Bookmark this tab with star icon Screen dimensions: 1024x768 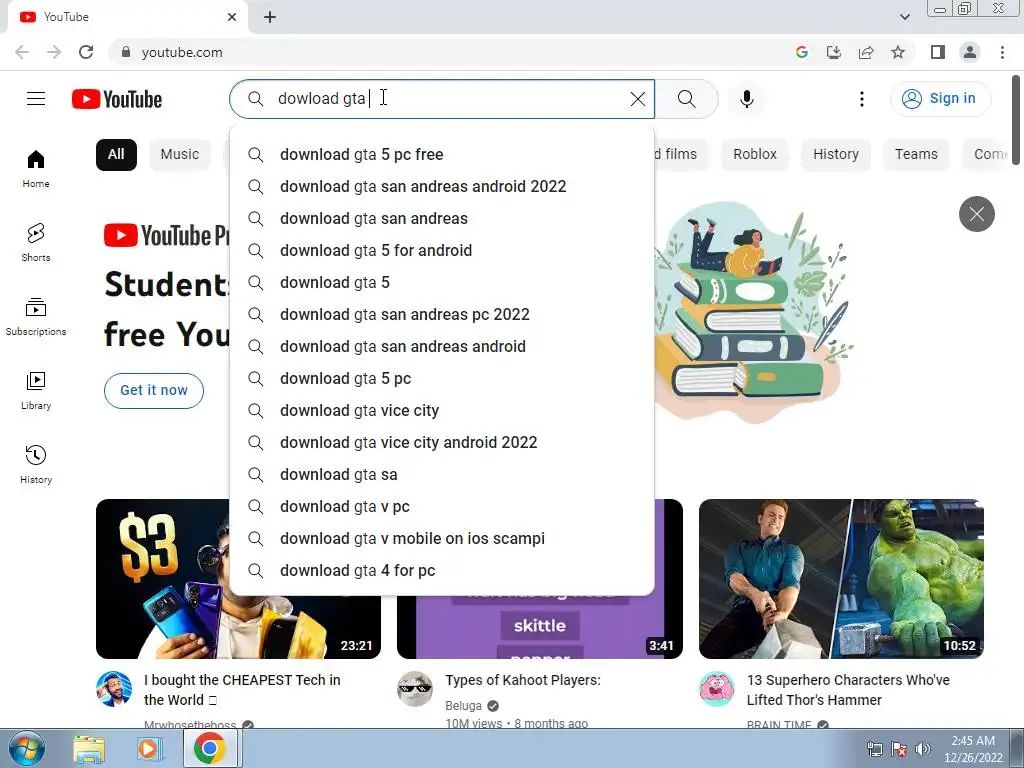coord(898,52)
